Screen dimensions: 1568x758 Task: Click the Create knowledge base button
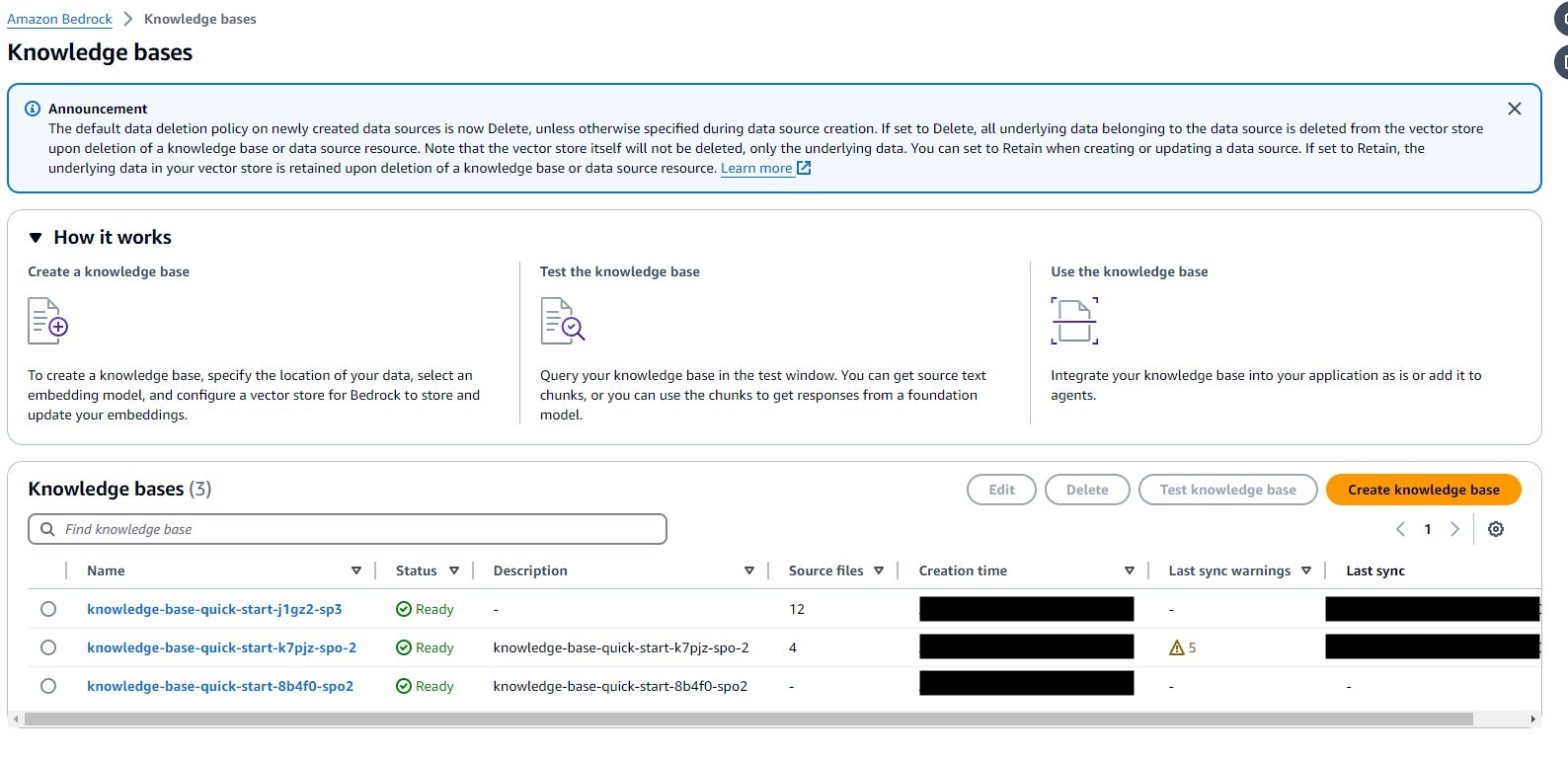pos(1423,490)
